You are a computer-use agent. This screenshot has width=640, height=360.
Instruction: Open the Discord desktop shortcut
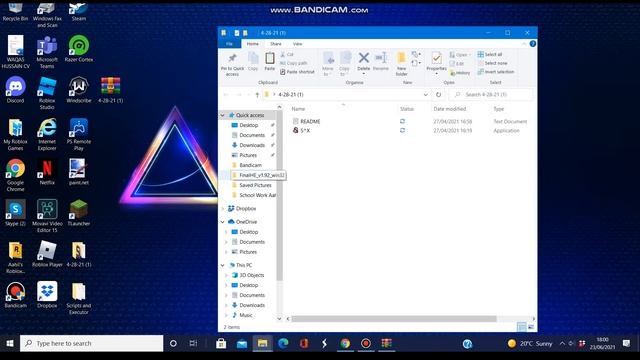point(16,90)
